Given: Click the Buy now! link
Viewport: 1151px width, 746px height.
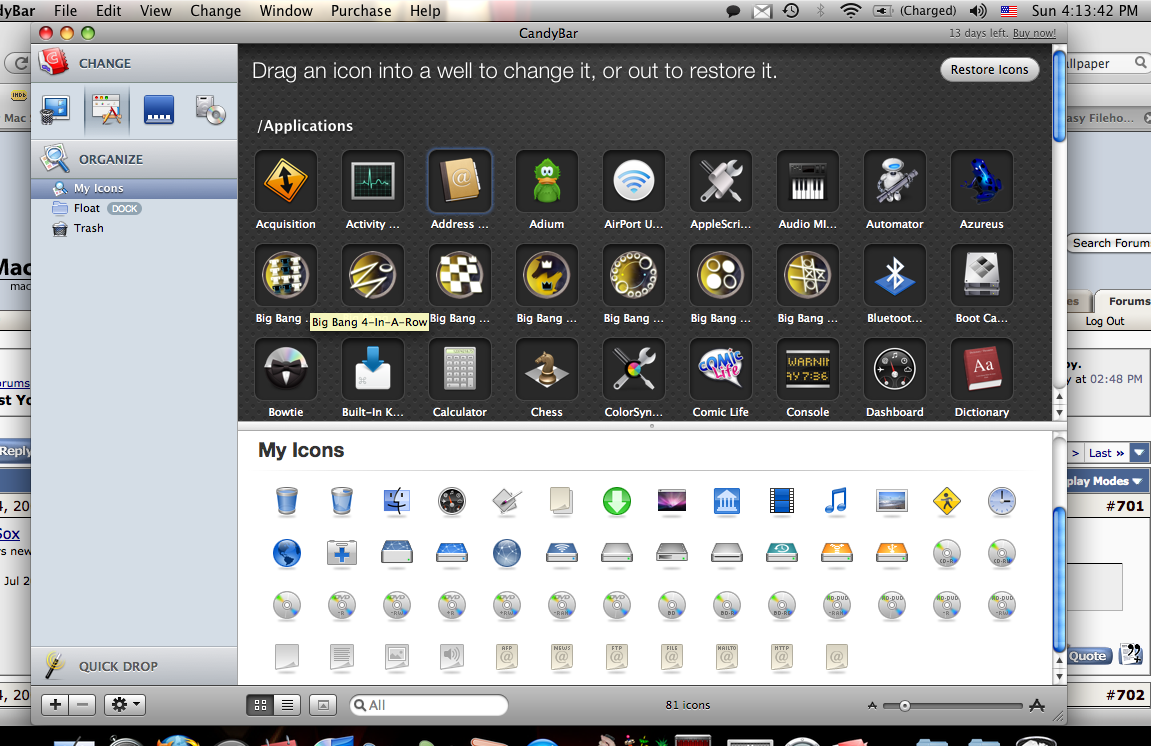Looking at the screenshot, I should click(x=1034, y=33).
